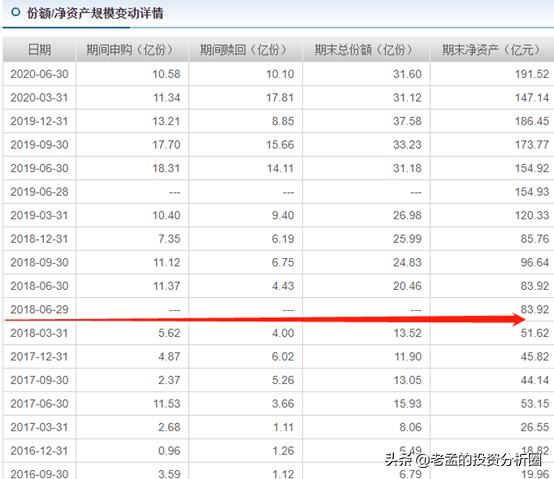Click the 14.11 redemption value
This screenshot has width=554, height=479.
[x=280, y=168]
